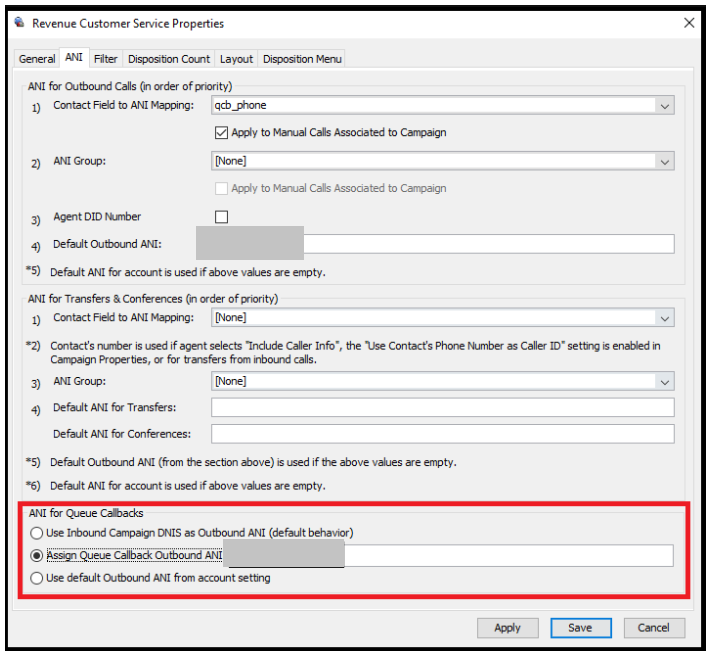Click the Default ANI for Conferences field
711x656 pixels.
pyautogui.click(x=443, y=434)
